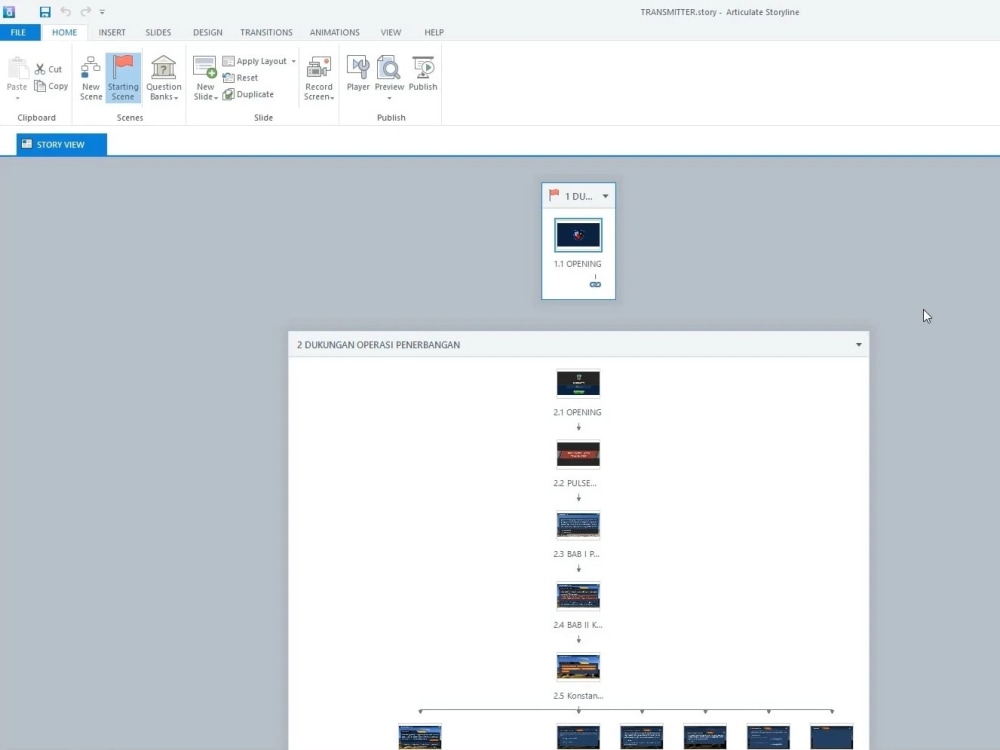
Task: Select the 2.3 BAB I slide thumbnail
Action: [578, 526]
